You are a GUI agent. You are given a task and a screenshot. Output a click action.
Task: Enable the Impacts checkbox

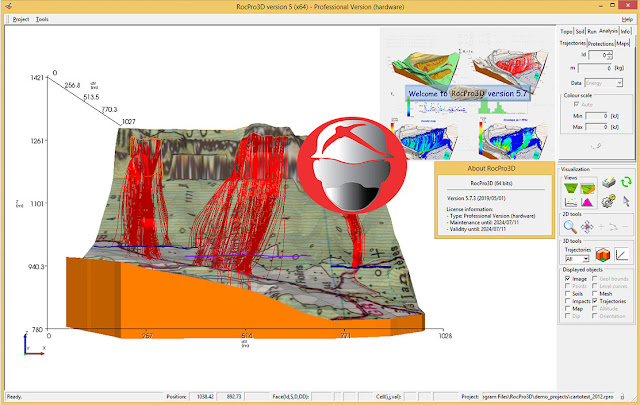point(567,301)
